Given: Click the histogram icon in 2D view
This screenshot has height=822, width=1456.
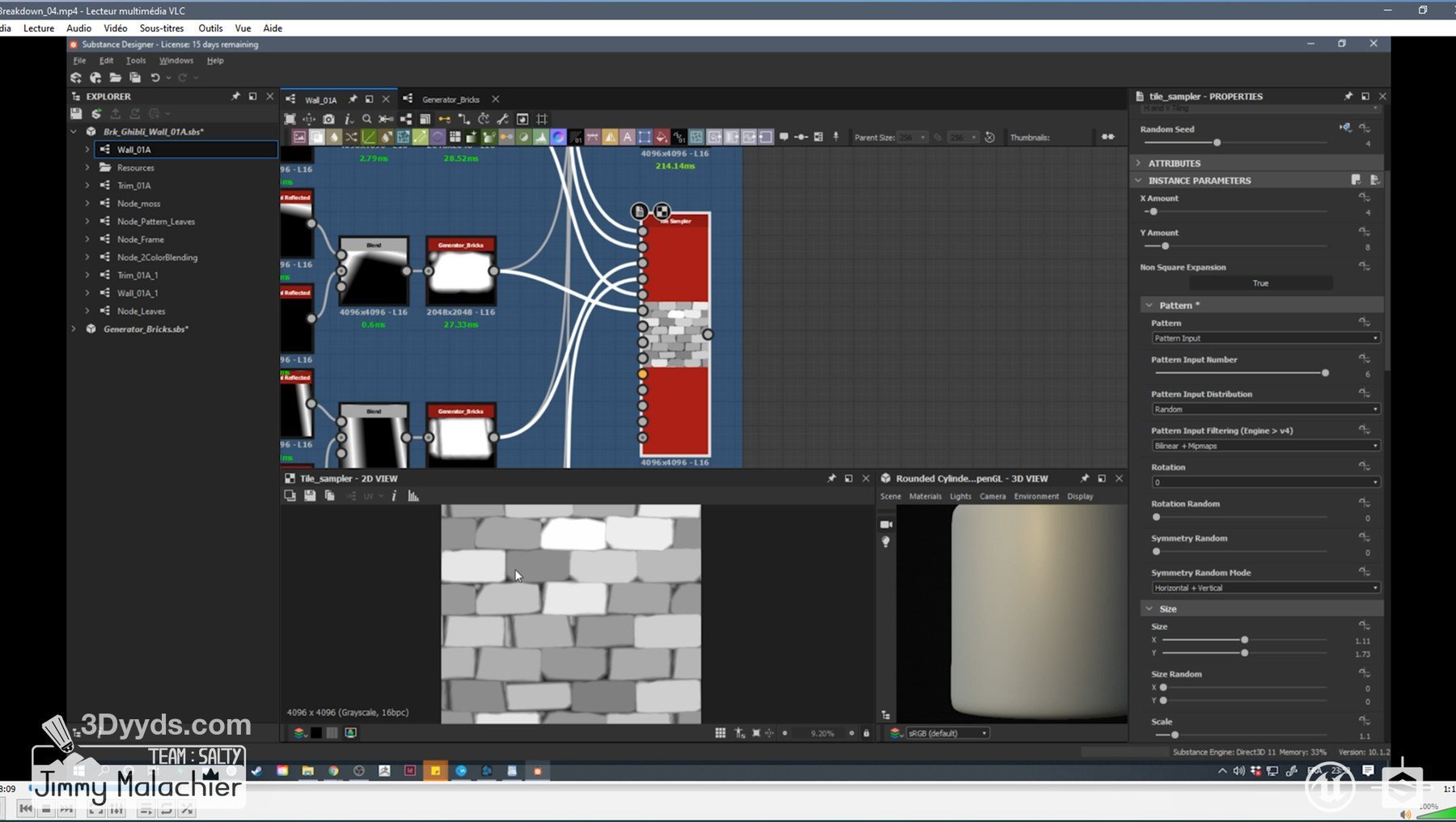Looking at the screenshot, I should (x=413, y=496).
